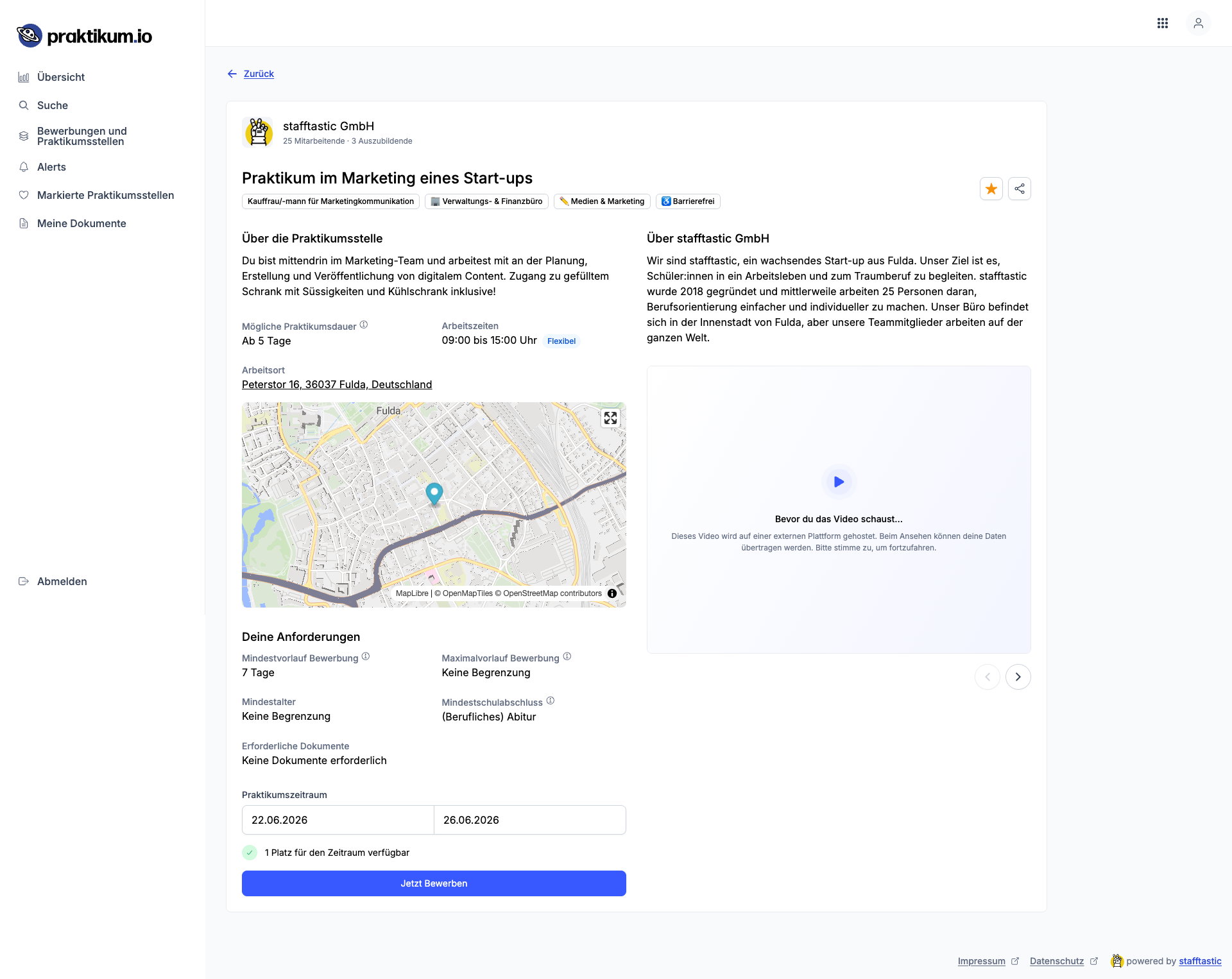Image resolution: width=1232 pixels, height=979 pixels.
Task: Click the start date field 22.06.2026
Action: (338, 820)
